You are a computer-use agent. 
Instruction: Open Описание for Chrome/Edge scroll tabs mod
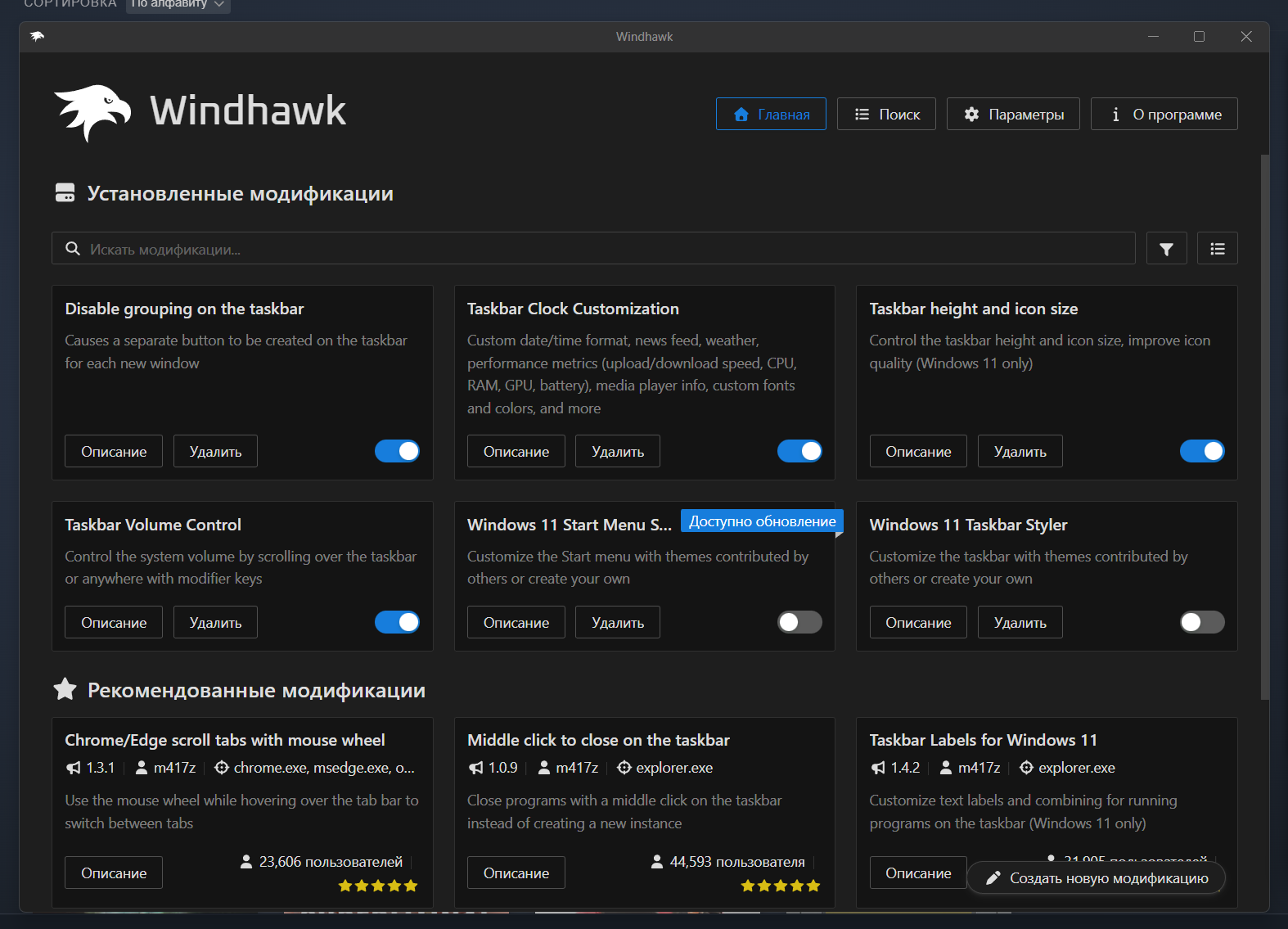pyautogui.click(x=114, y=873)
